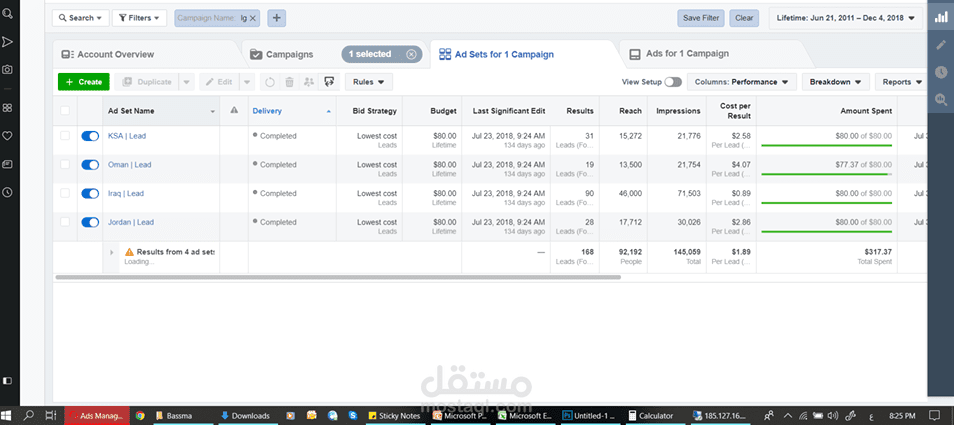954x425 pixels.
Task: Open the Filters dropdown
Action: coord(139,18)
